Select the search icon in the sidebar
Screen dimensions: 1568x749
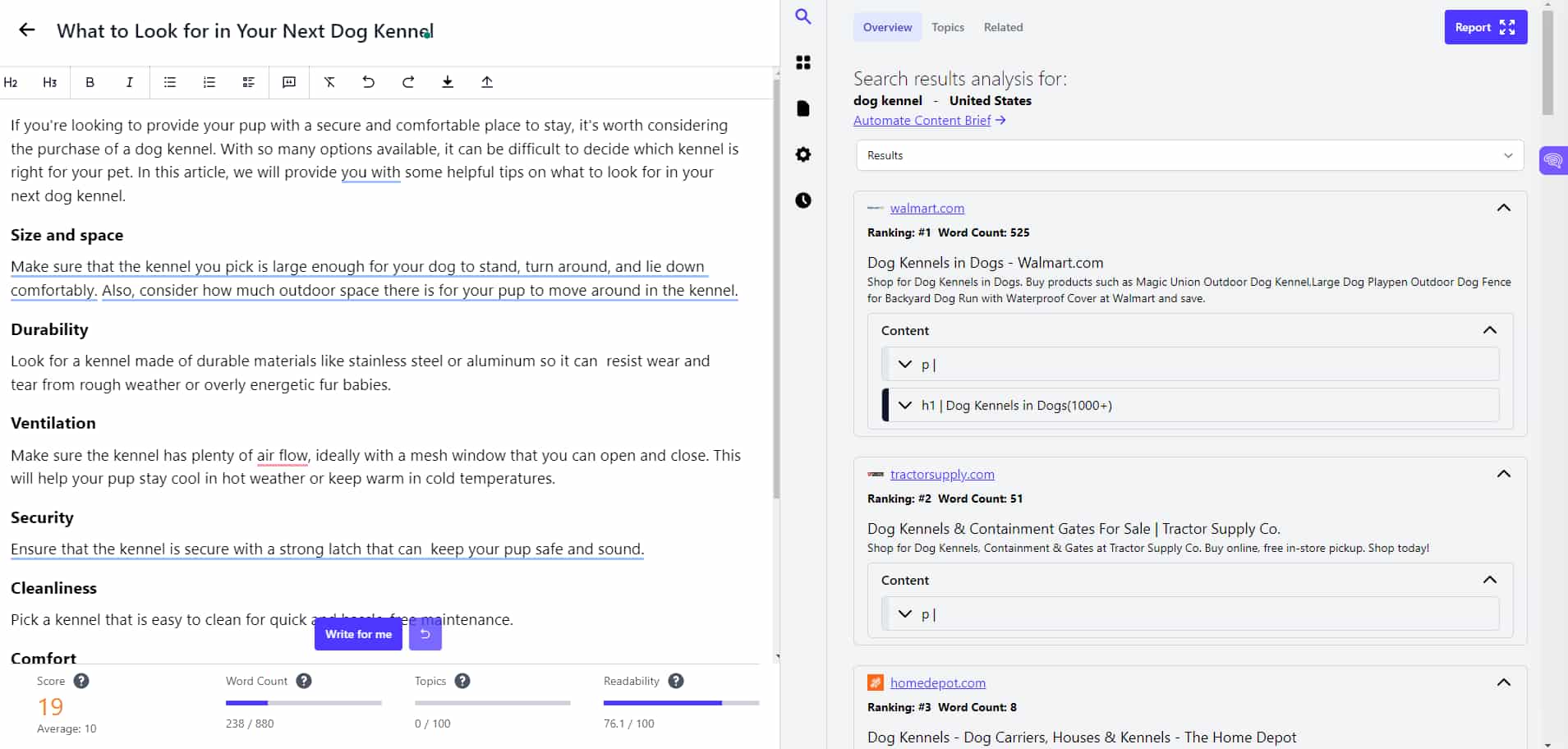pyautogui.click(x=803, y=16)
